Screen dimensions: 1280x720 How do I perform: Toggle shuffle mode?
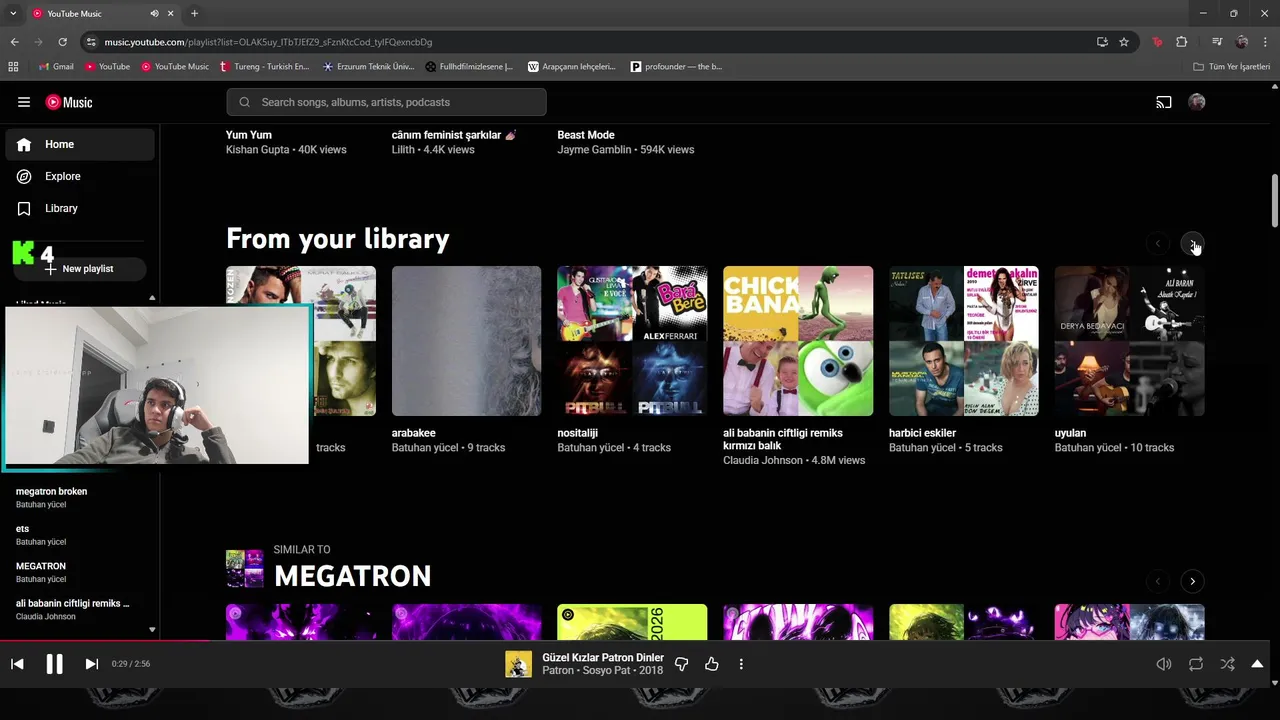pos(1227,664)
